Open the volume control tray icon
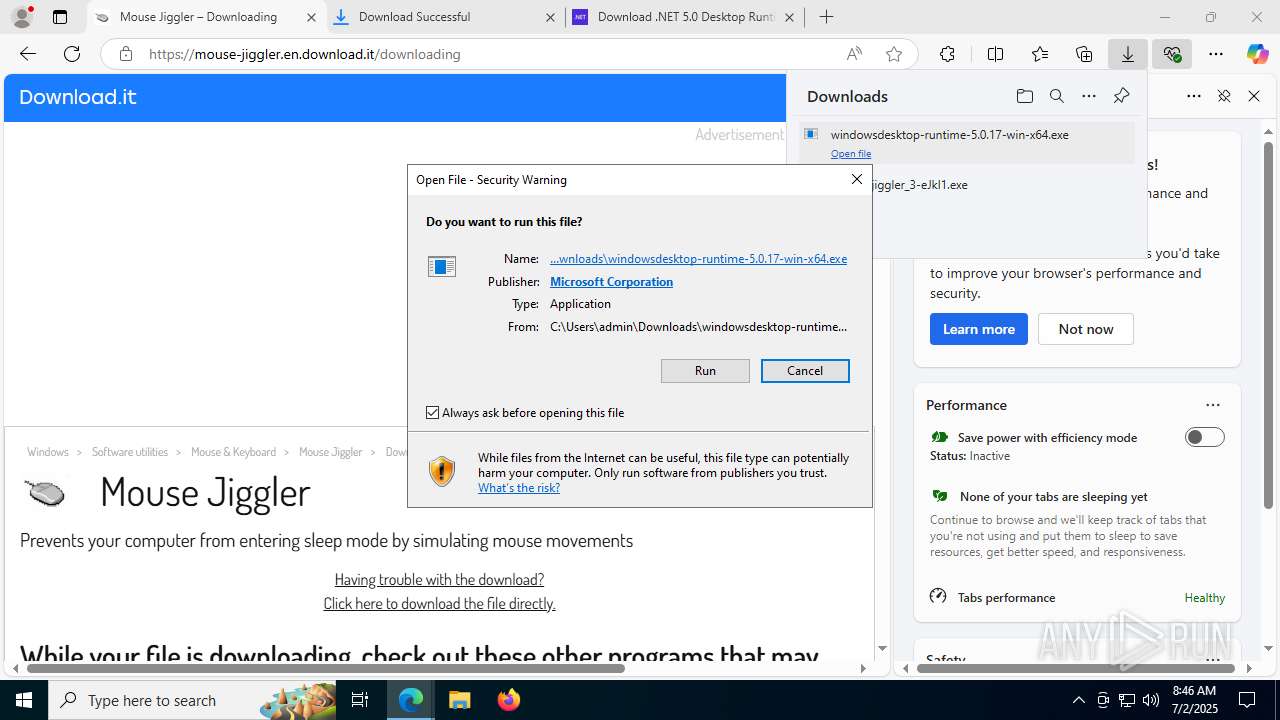The image size is (1280, 720). 1151,700
